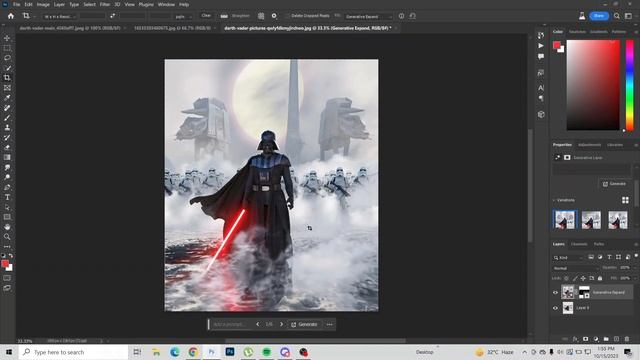Select the Hand tool
Screen dimensions: 640x360
point(7,227)
